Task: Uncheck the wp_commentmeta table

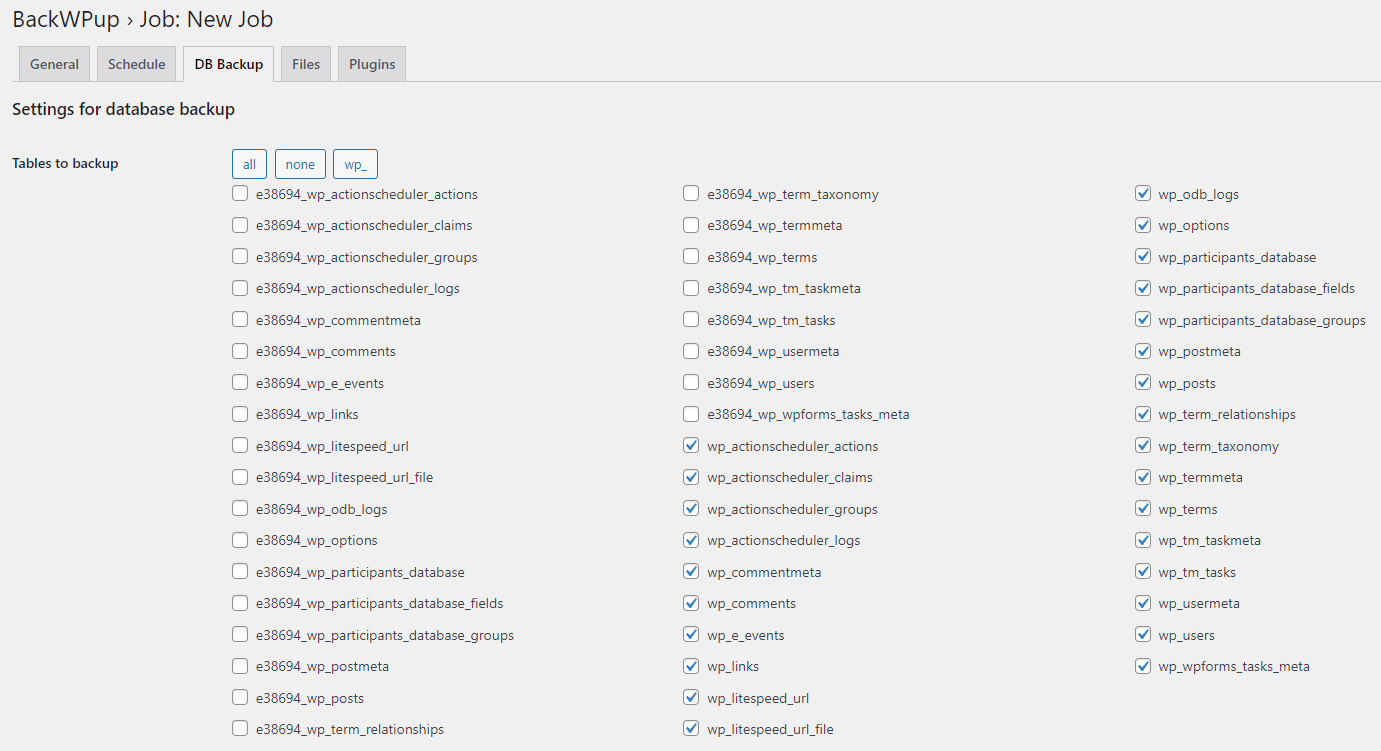Action: (691, 571)
